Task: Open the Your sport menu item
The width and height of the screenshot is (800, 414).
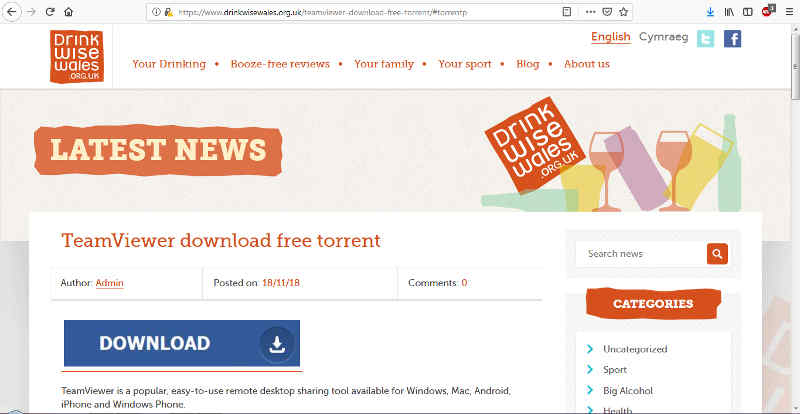Action: (x=464, y=64)
